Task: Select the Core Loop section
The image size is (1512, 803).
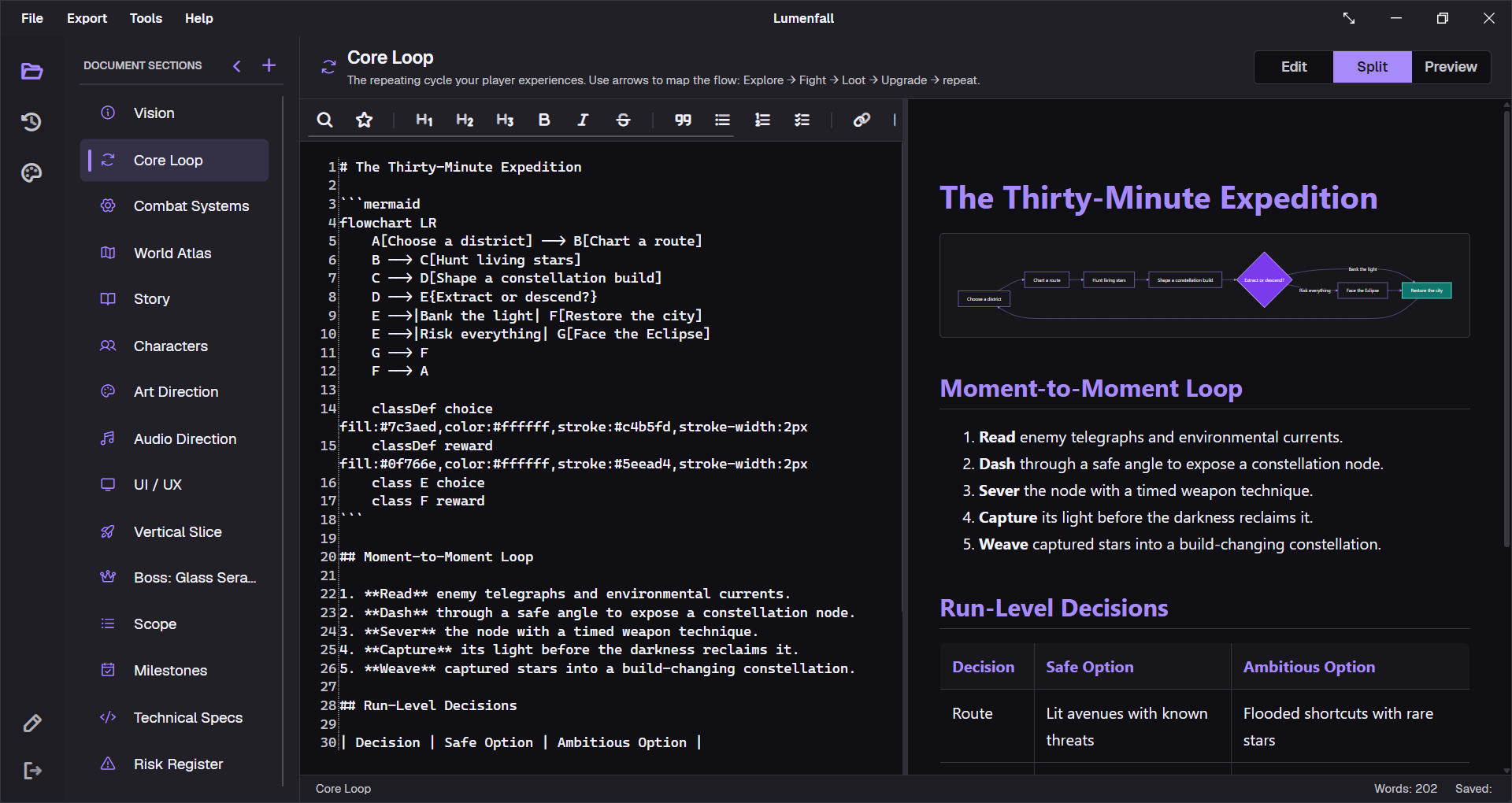Action: (174, 161)
